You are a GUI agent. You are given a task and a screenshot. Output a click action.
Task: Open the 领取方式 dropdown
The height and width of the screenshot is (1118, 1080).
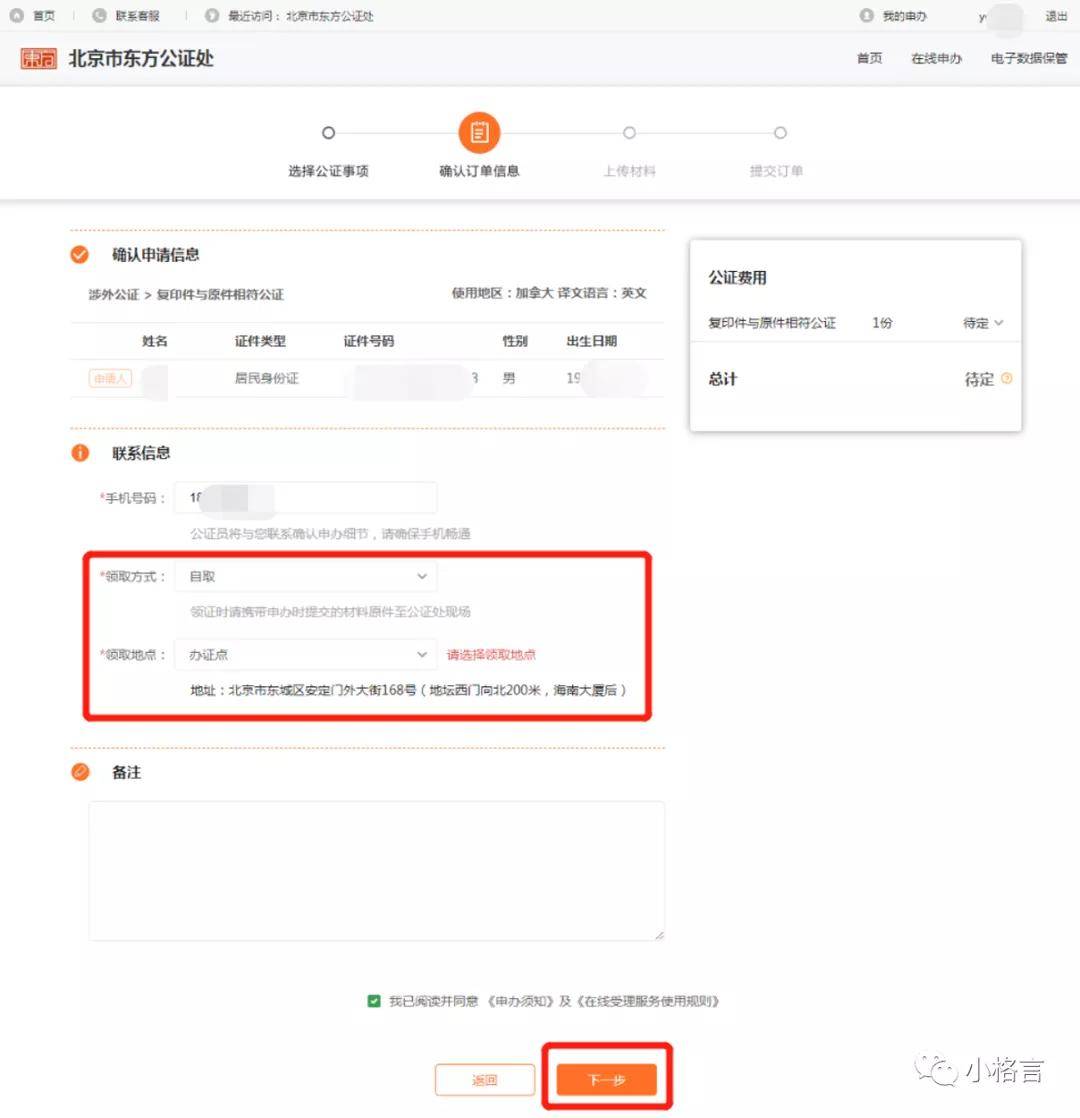coord(305,577)
